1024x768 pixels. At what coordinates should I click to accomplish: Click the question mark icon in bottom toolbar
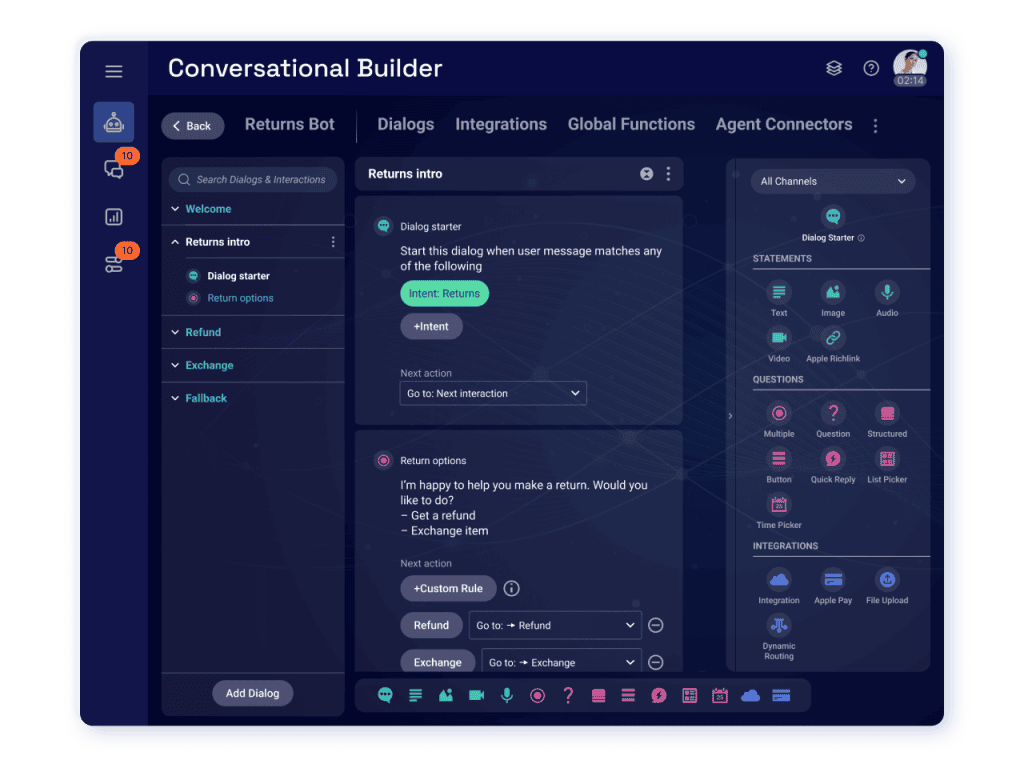[x=568, y=696]
